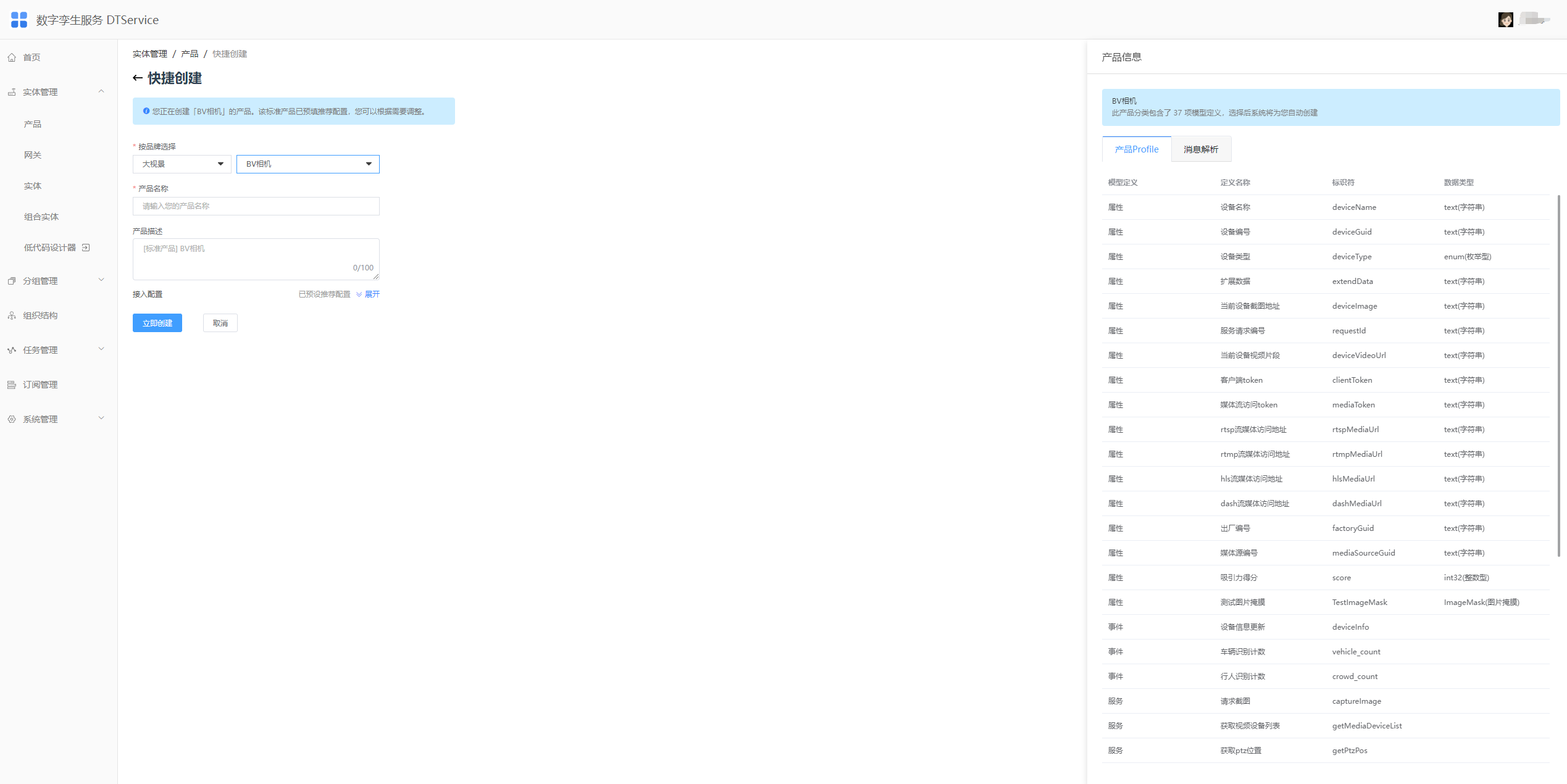Screen dimensions: 1567x784
Task: Click the back arrow beside 快捷创建
Action: pyautogui.click(x=138, y=78)
